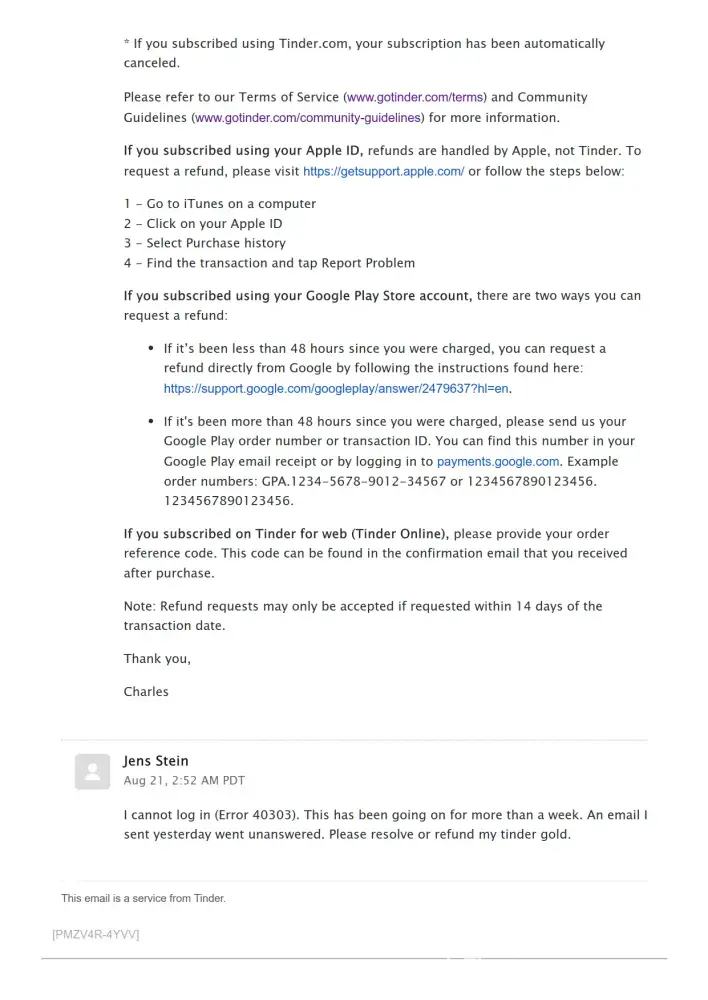Click the note about the 14-day refund window

pos(363,616)
